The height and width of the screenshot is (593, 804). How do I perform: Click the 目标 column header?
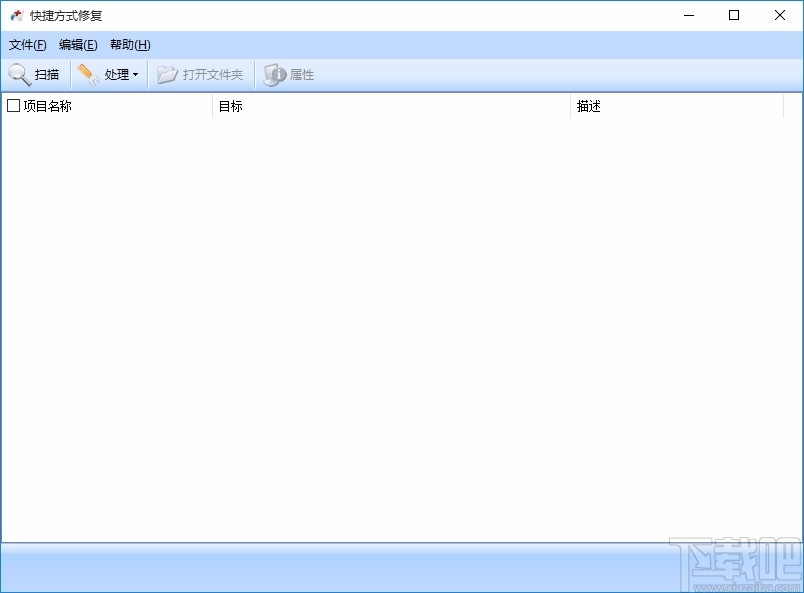tap(230, 106)
